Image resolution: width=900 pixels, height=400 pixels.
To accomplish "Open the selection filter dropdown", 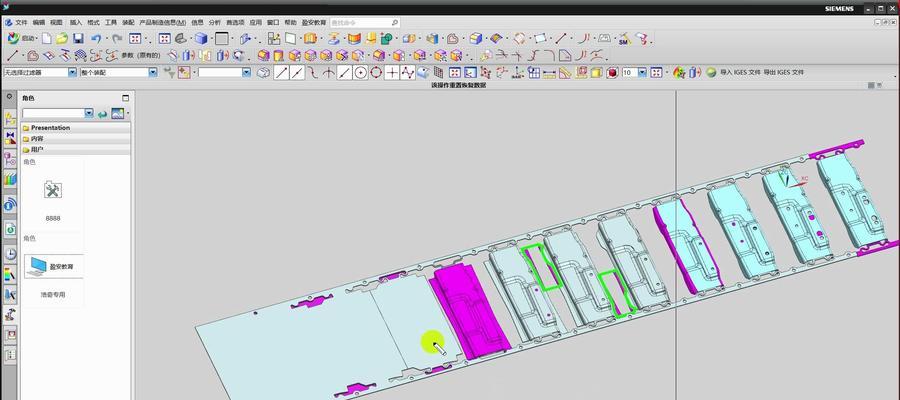I will pyautogui.click(x=72, y=72).
